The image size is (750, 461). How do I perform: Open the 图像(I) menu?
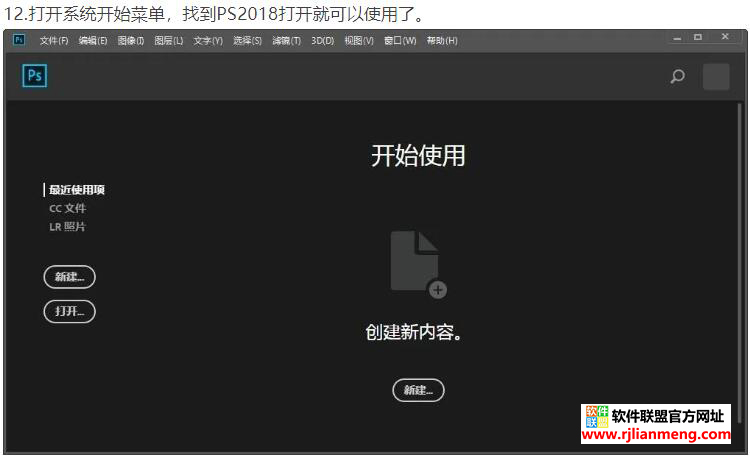point(131,41)
